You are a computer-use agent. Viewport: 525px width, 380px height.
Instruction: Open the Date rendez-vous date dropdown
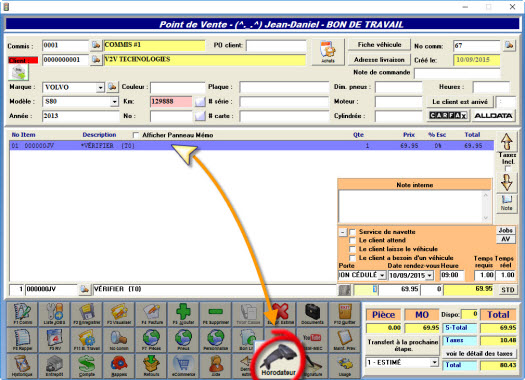pyautogui.click(x=430, y=276)
